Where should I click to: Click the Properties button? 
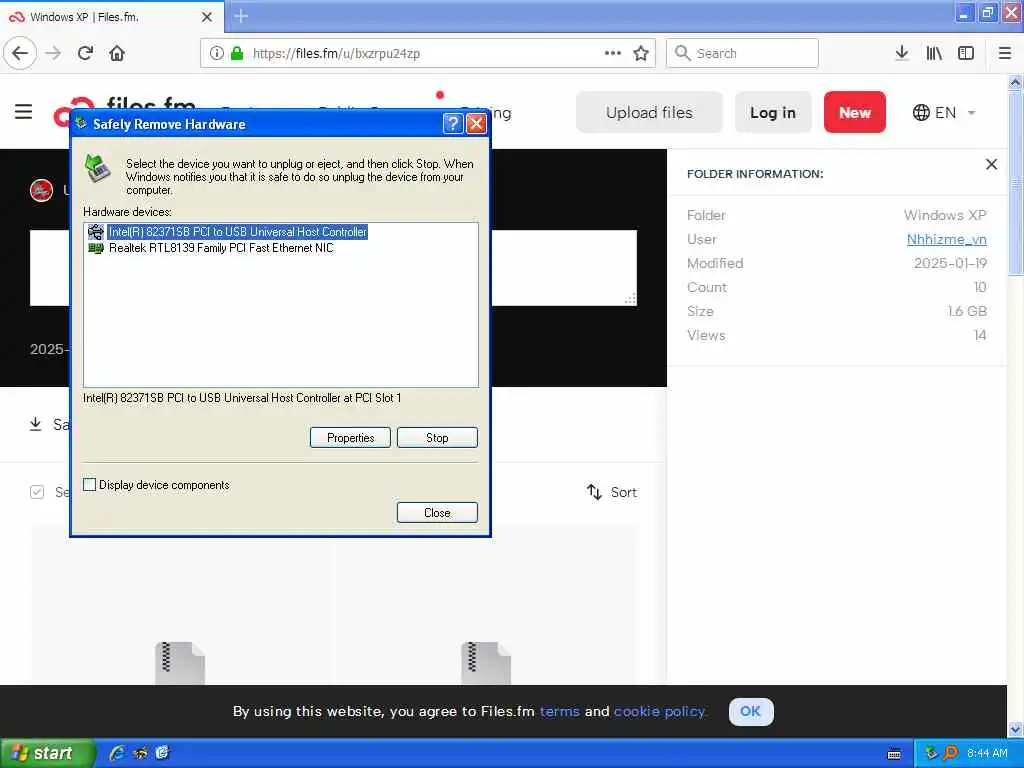click(350, 438)
